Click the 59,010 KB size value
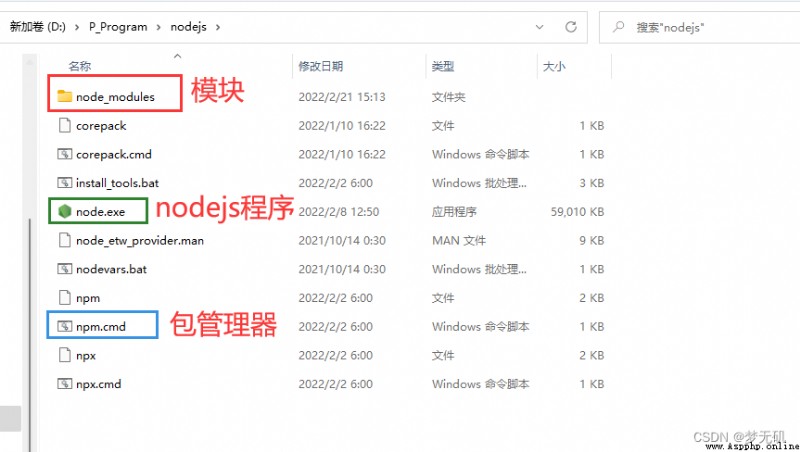 pyautogui.click(x=577, y=212)
